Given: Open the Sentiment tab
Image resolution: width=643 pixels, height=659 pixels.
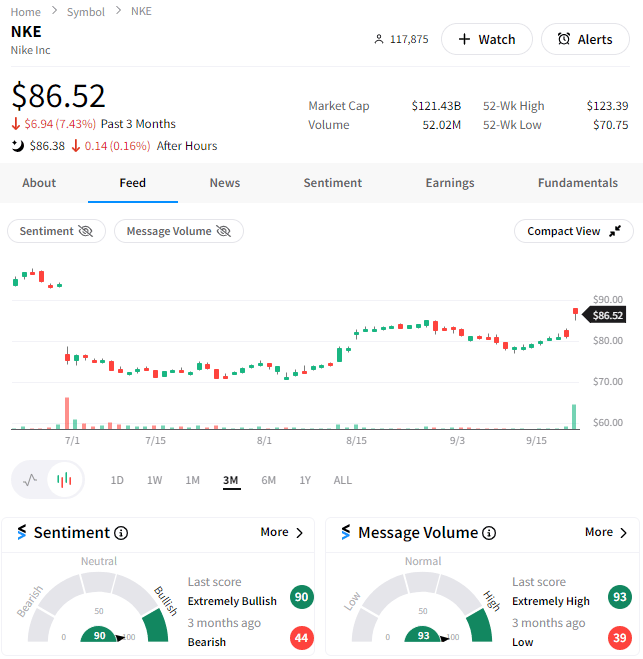Looking at the screenshot, I should tap(332, 183).
